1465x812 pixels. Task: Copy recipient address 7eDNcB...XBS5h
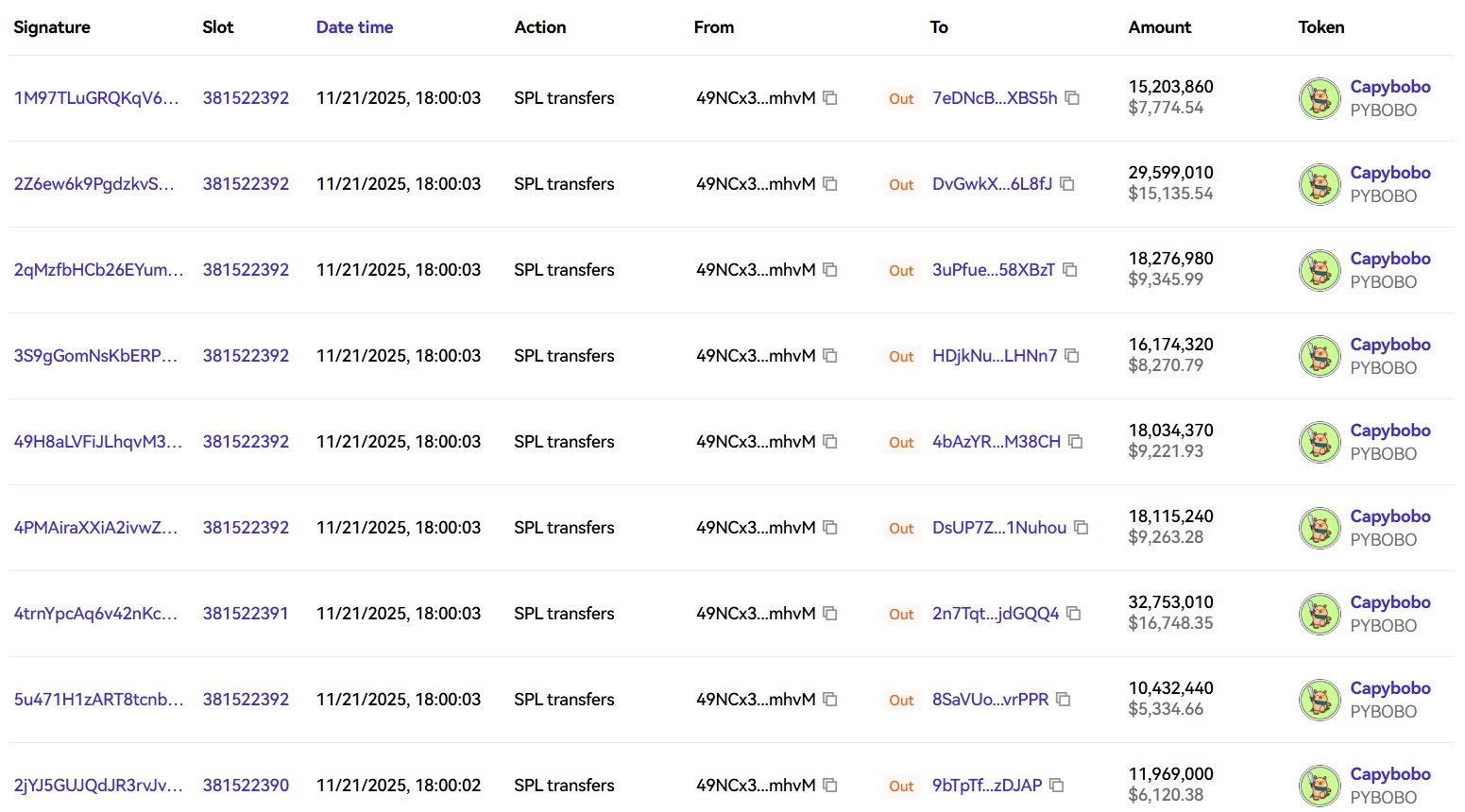pyautogui.click(x=1072, y=98)
